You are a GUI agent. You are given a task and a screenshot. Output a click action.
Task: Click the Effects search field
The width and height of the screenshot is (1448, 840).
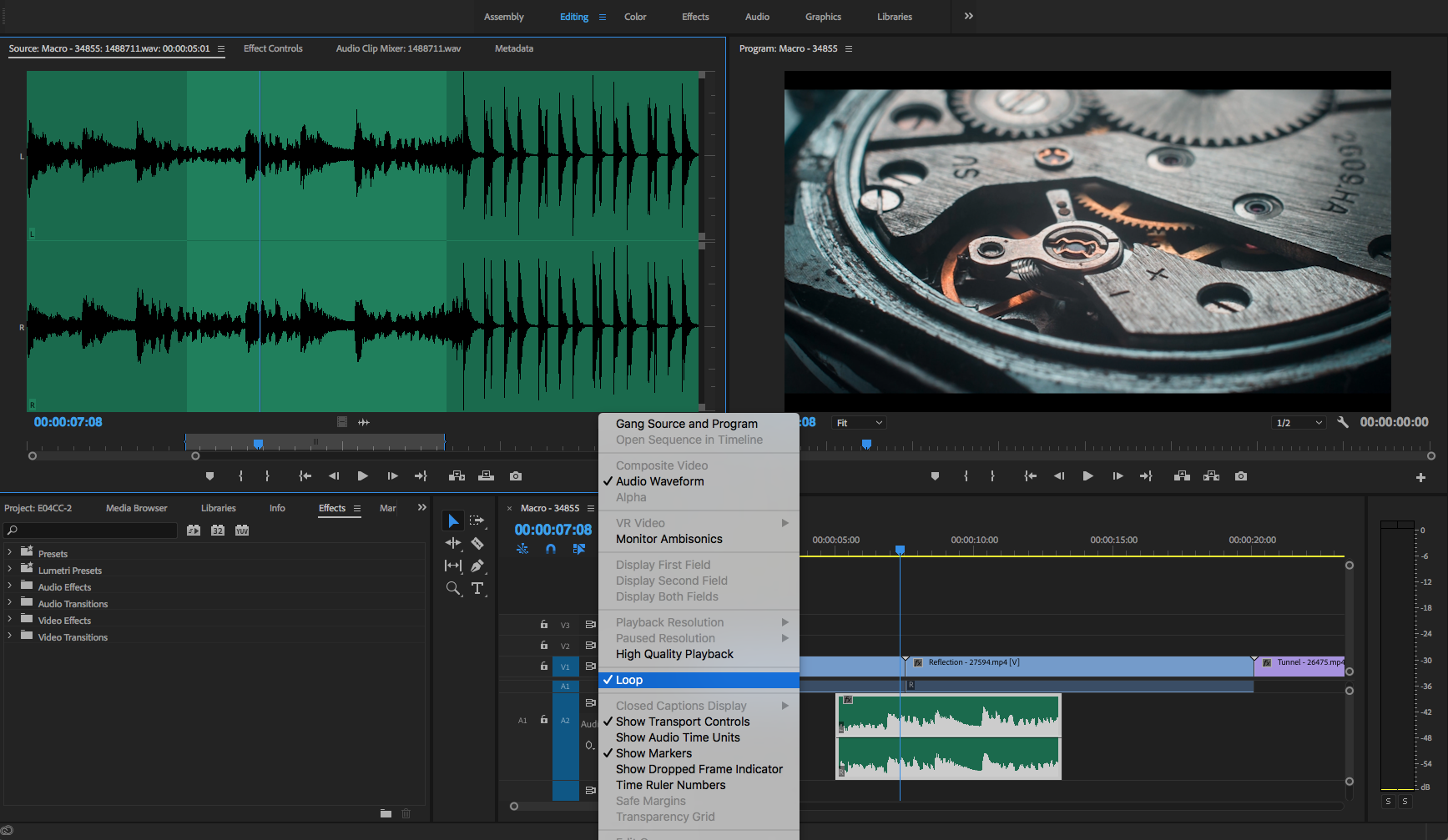(90, 531)
